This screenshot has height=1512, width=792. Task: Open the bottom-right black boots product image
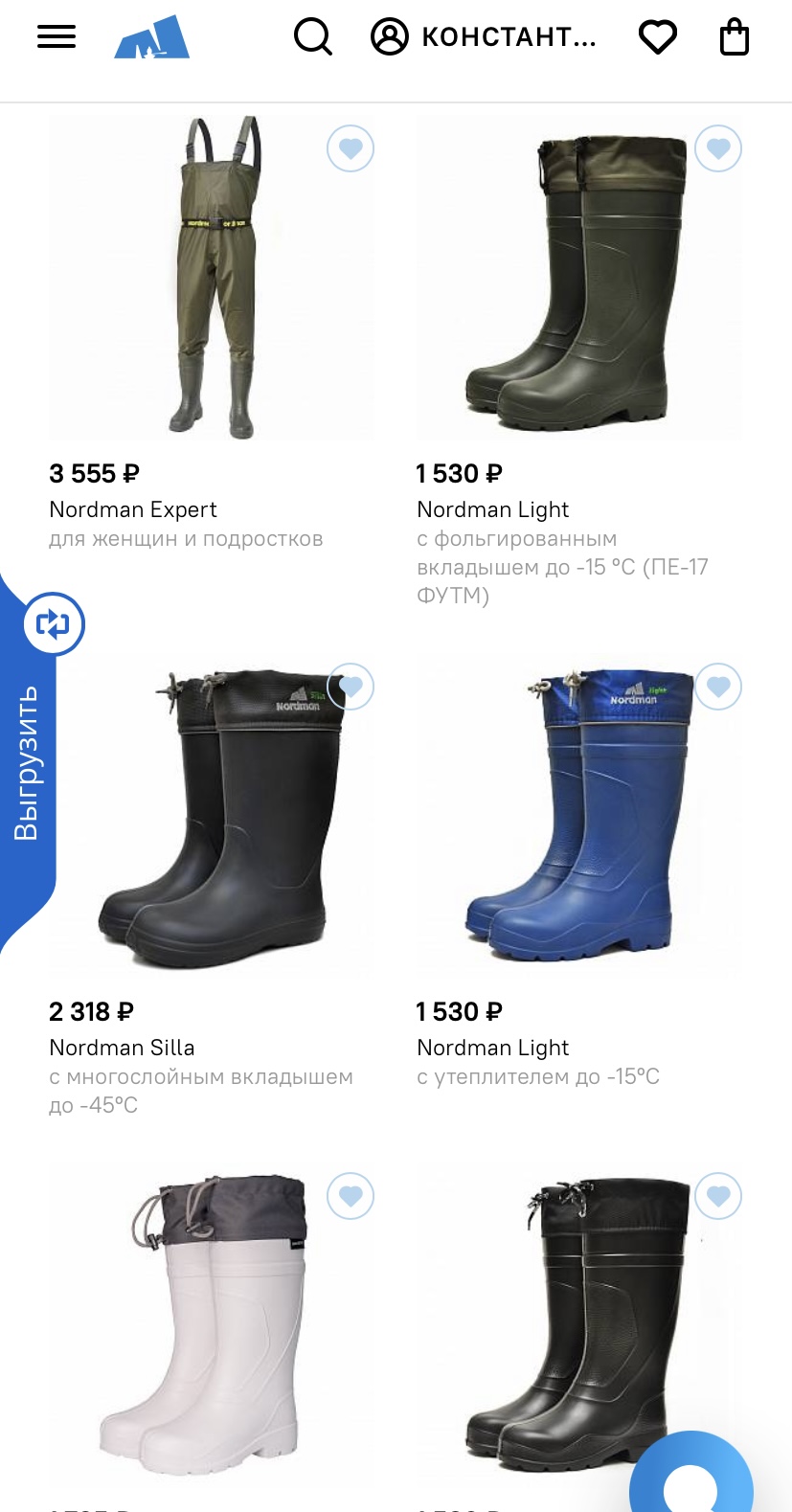579,1325
